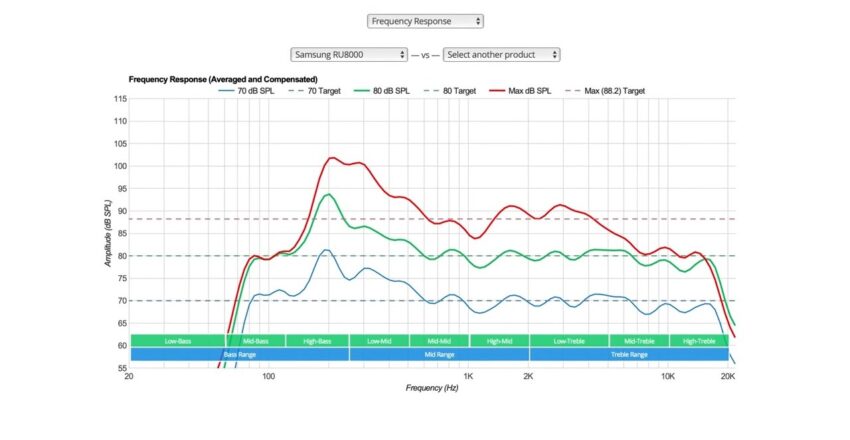Open the Frequency Response dropdown
This screenshot has height=440, width=850.
[x=425, y=21]
